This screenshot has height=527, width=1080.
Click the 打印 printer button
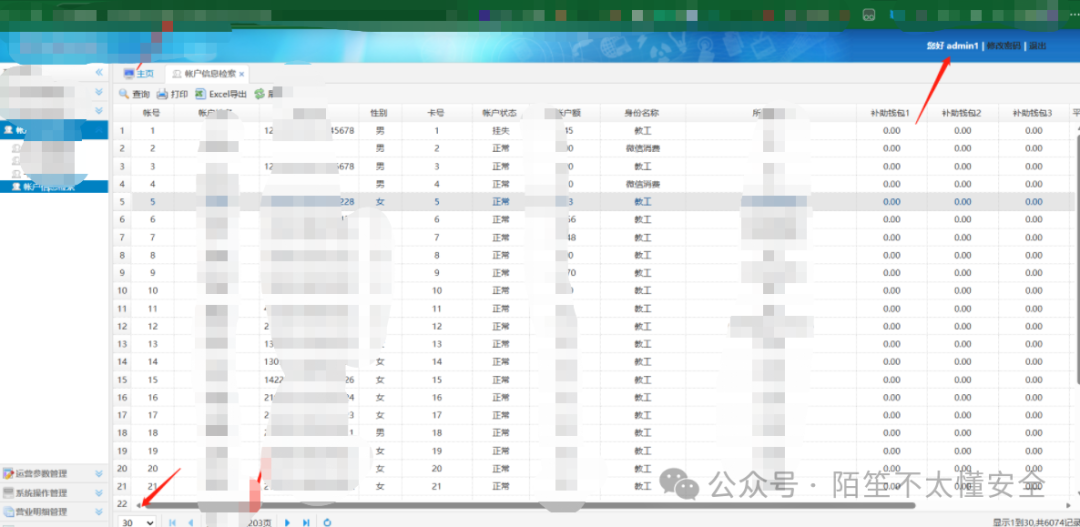172,94
